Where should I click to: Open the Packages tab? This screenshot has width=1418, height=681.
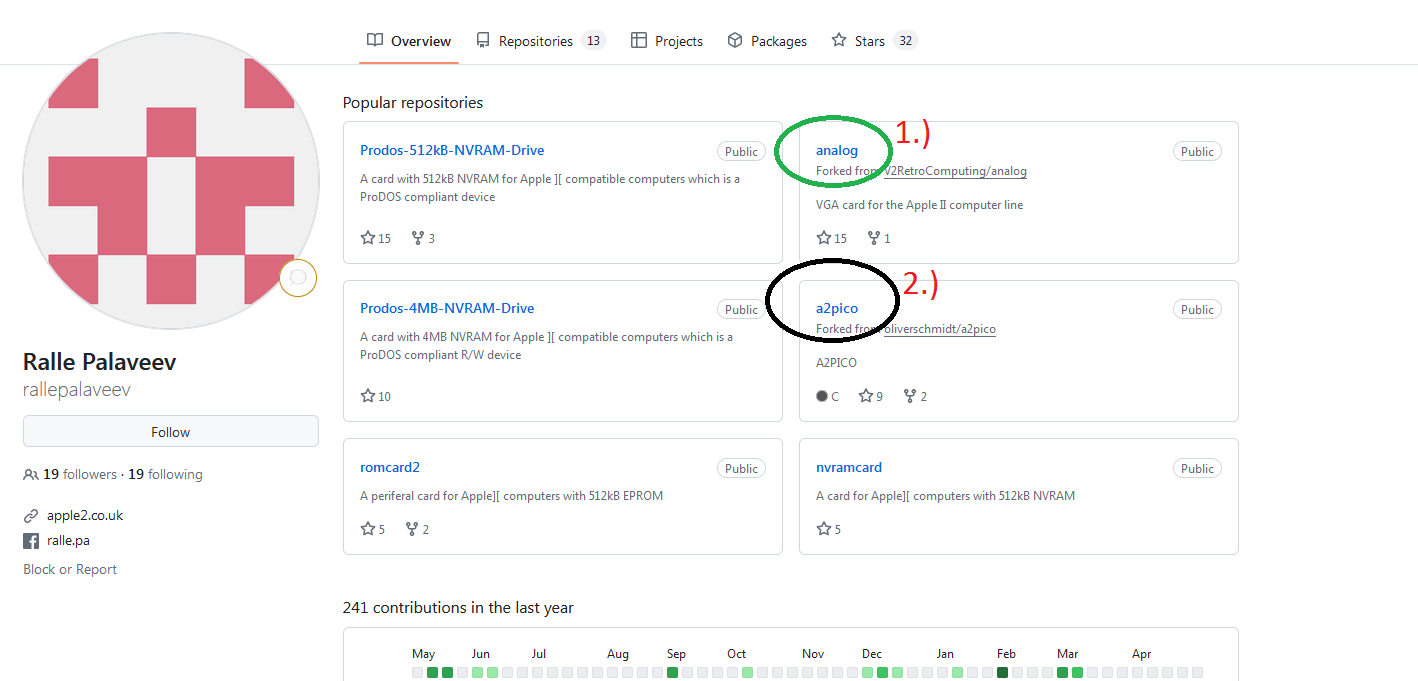767,41
